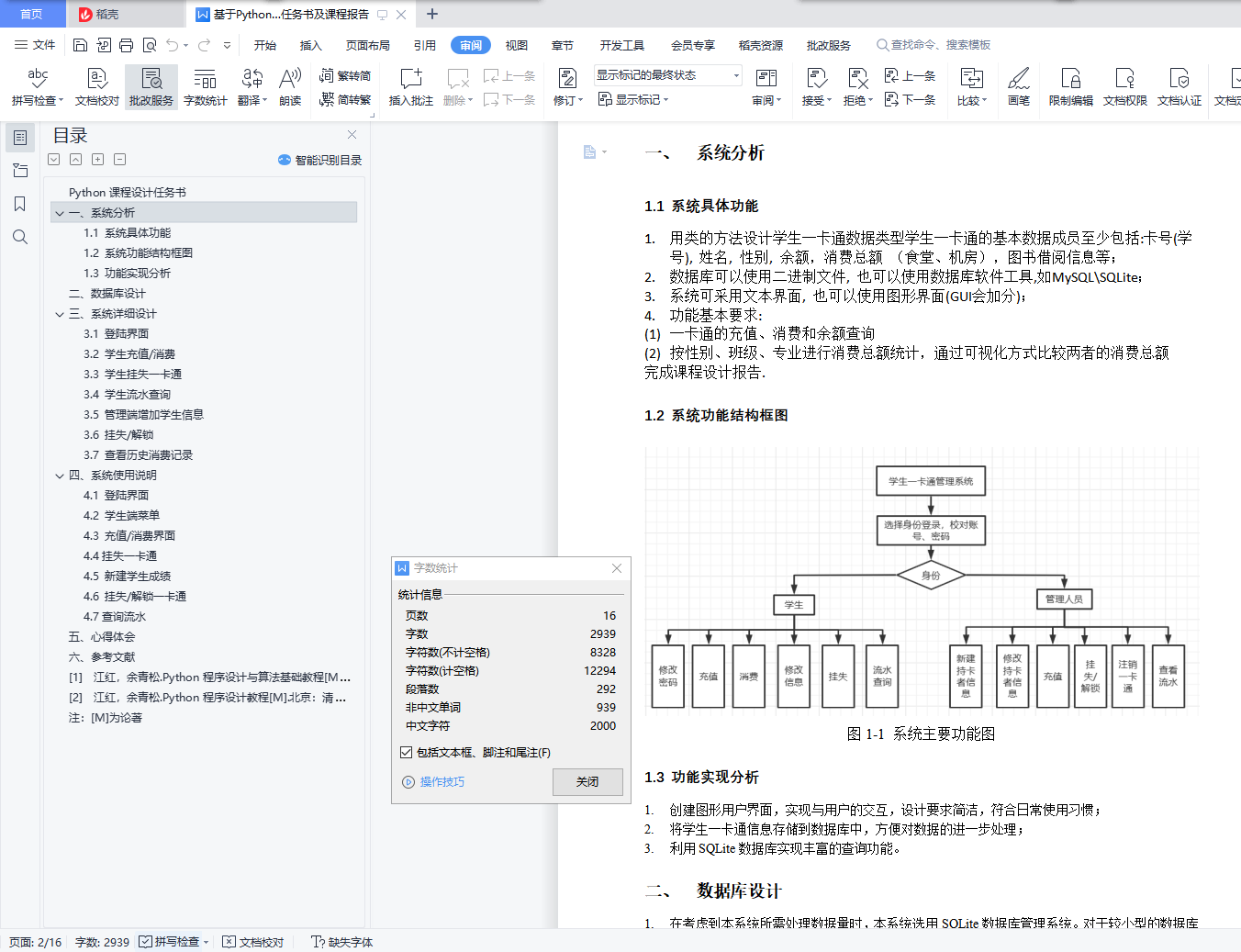This screenshot has height=952, width=1241.
Task: Open the 文件 menu
Action: (x=35, y=45)
